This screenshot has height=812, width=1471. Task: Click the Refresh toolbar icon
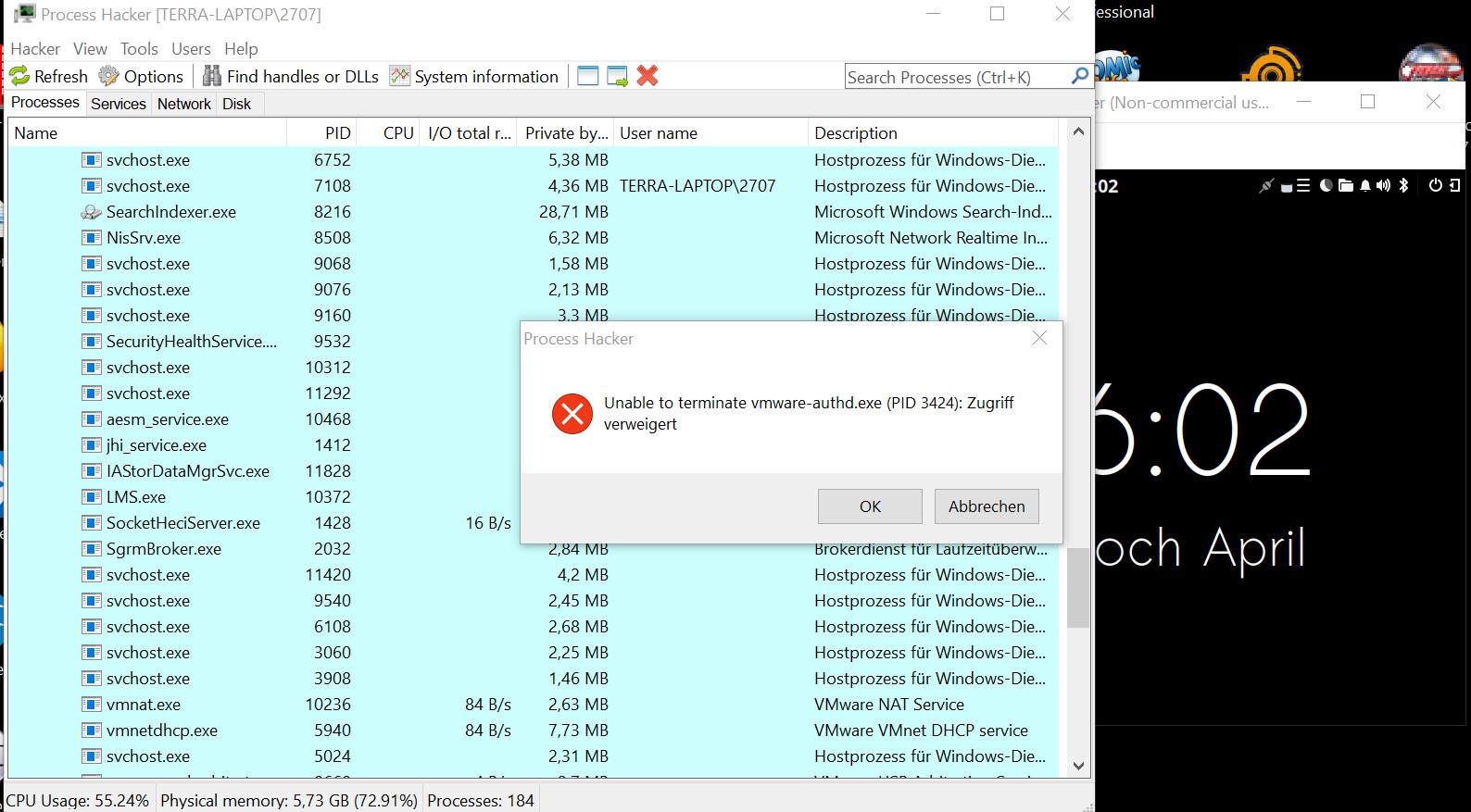[x=19, y=76]
